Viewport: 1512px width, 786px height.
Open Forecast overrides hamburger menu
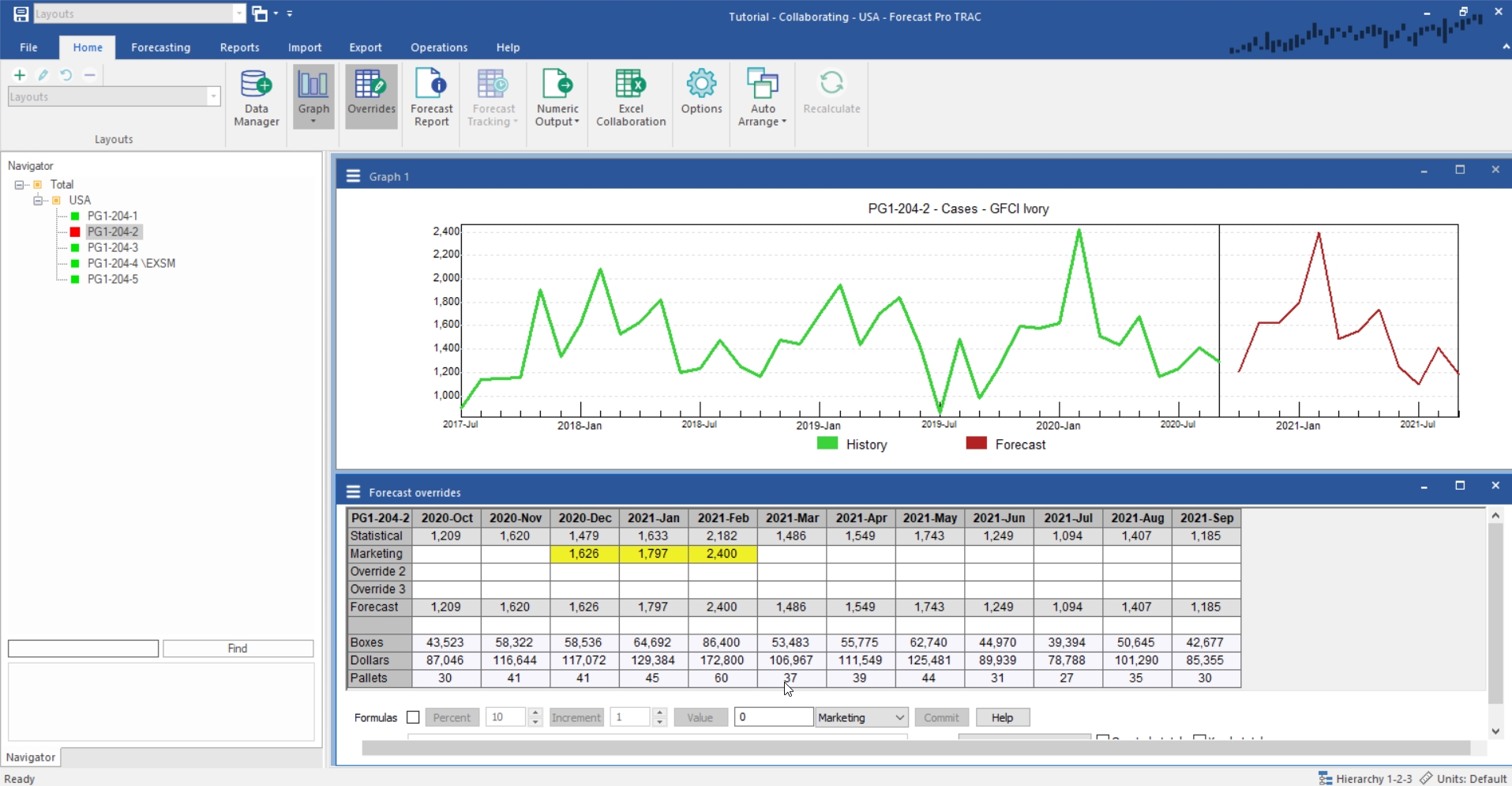click(353, 492)
